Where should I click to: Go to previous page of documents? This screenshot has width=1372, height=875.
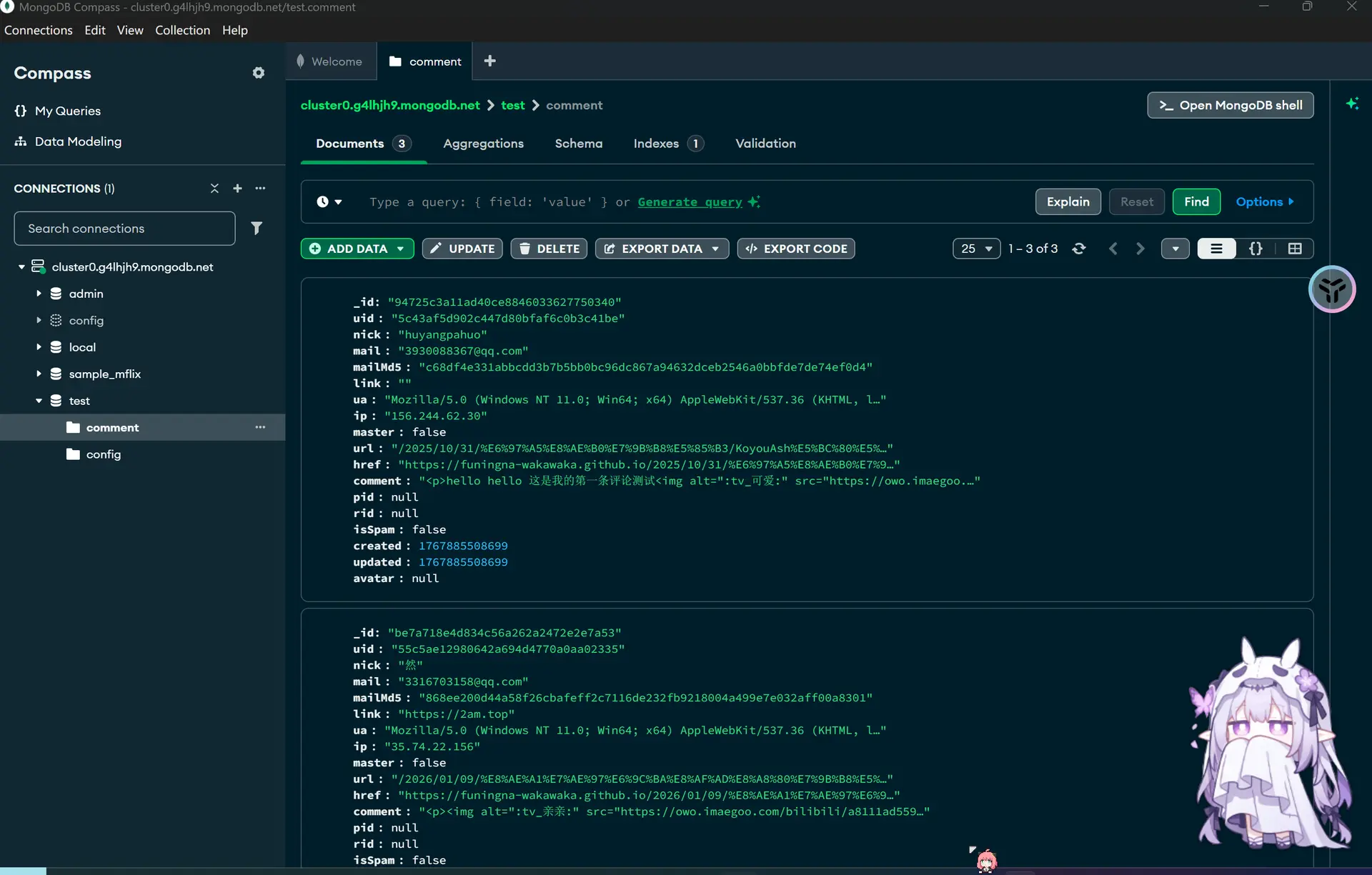[1113, 249]
